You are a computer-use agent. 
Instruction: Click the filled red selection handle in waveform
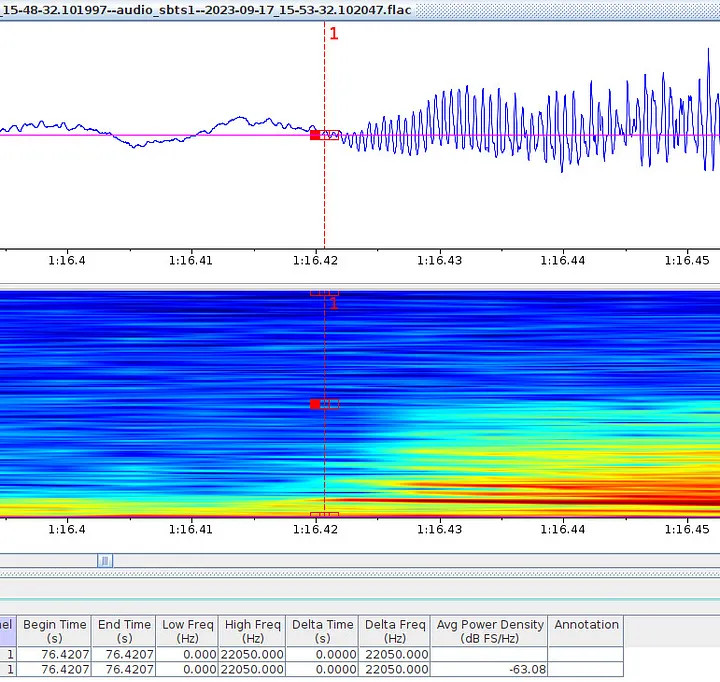(315, 135)
